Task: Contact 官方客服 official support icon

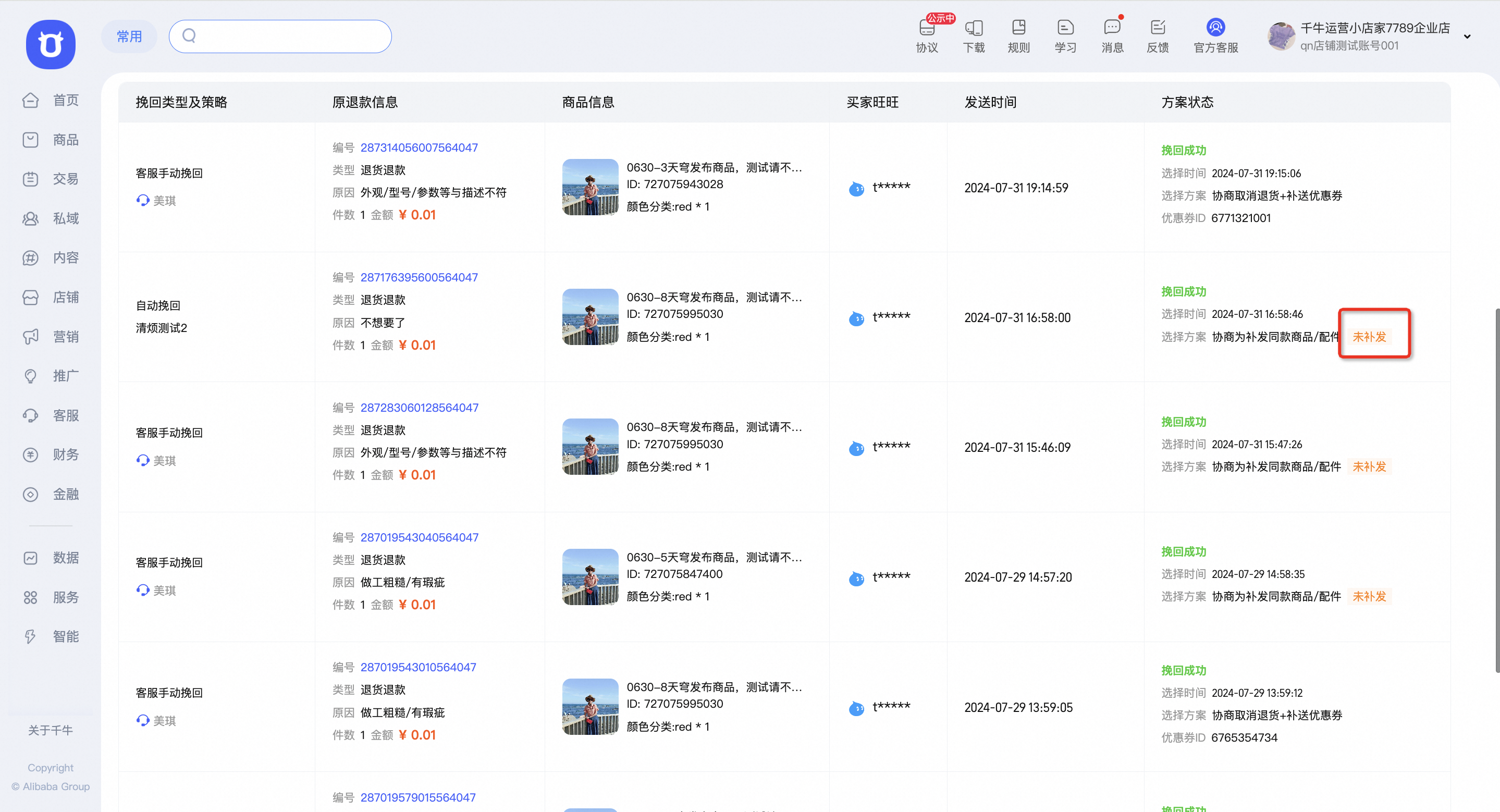Action: (1216, 28)
